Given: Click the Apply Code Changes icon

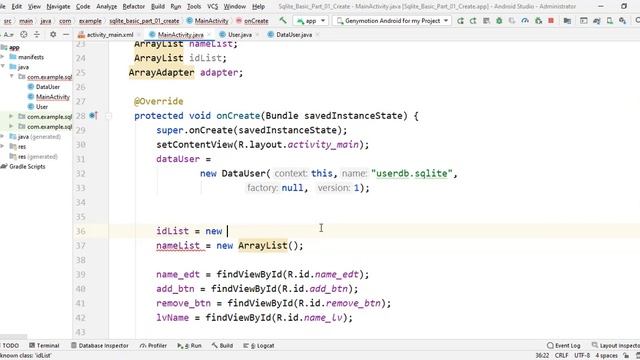Looking at the screenshot, I should pyautogui.click(x=486, y=21).
